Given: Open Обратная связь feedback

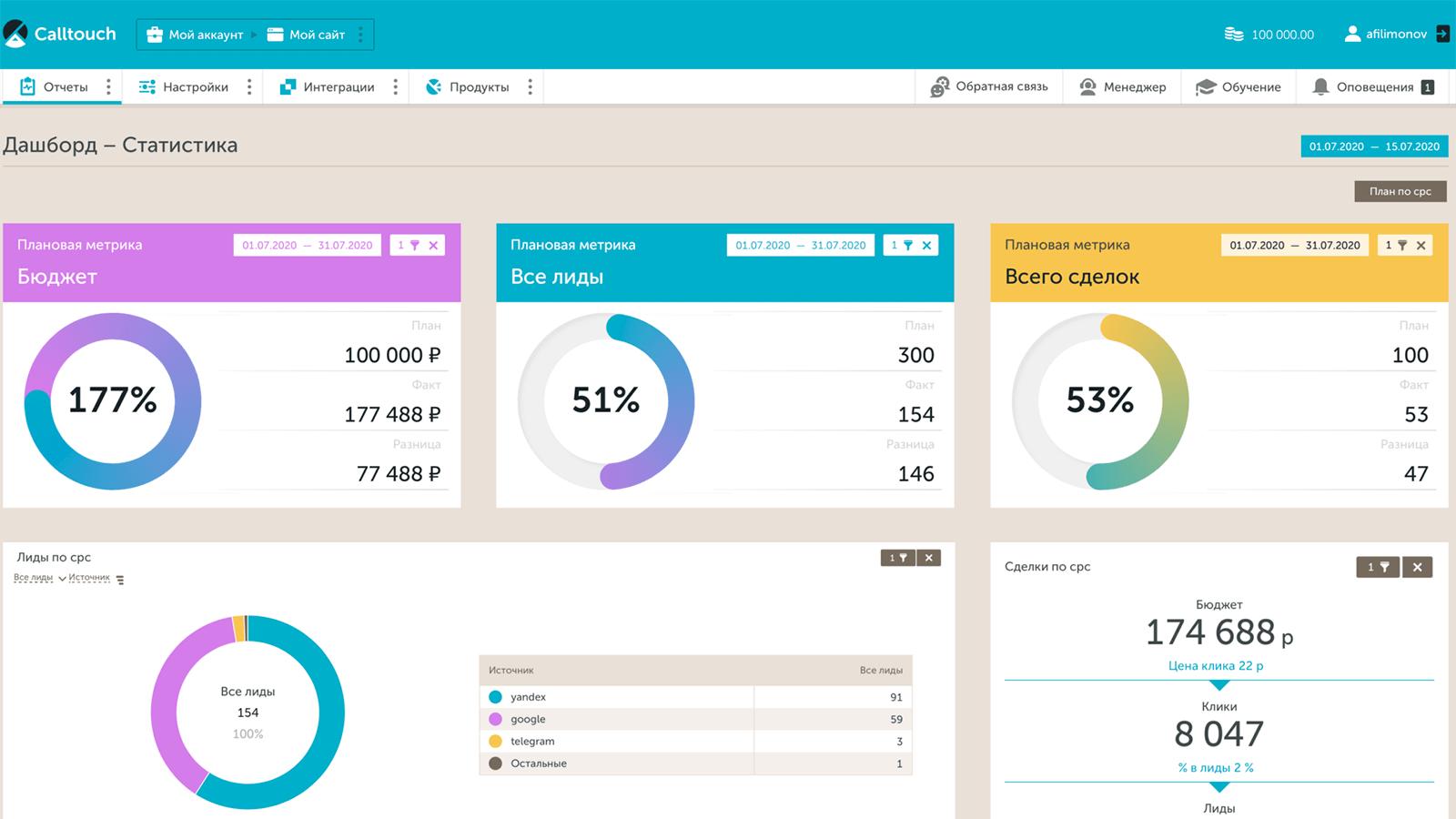Looking at the screenshot, I should pos(989,87).
